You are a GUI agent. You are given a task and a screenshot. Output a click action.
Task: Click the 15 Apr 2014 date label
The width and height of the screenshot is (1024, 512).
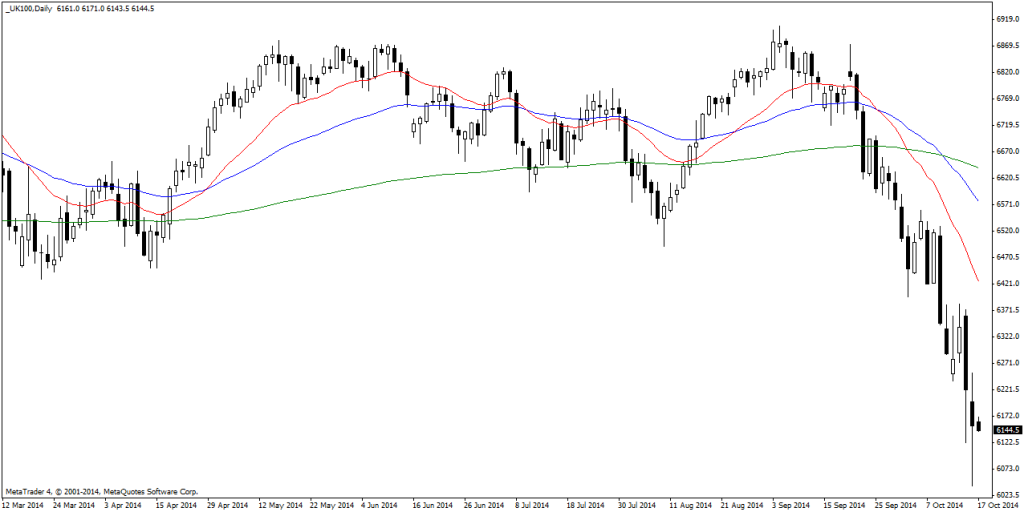pos(175,505)
